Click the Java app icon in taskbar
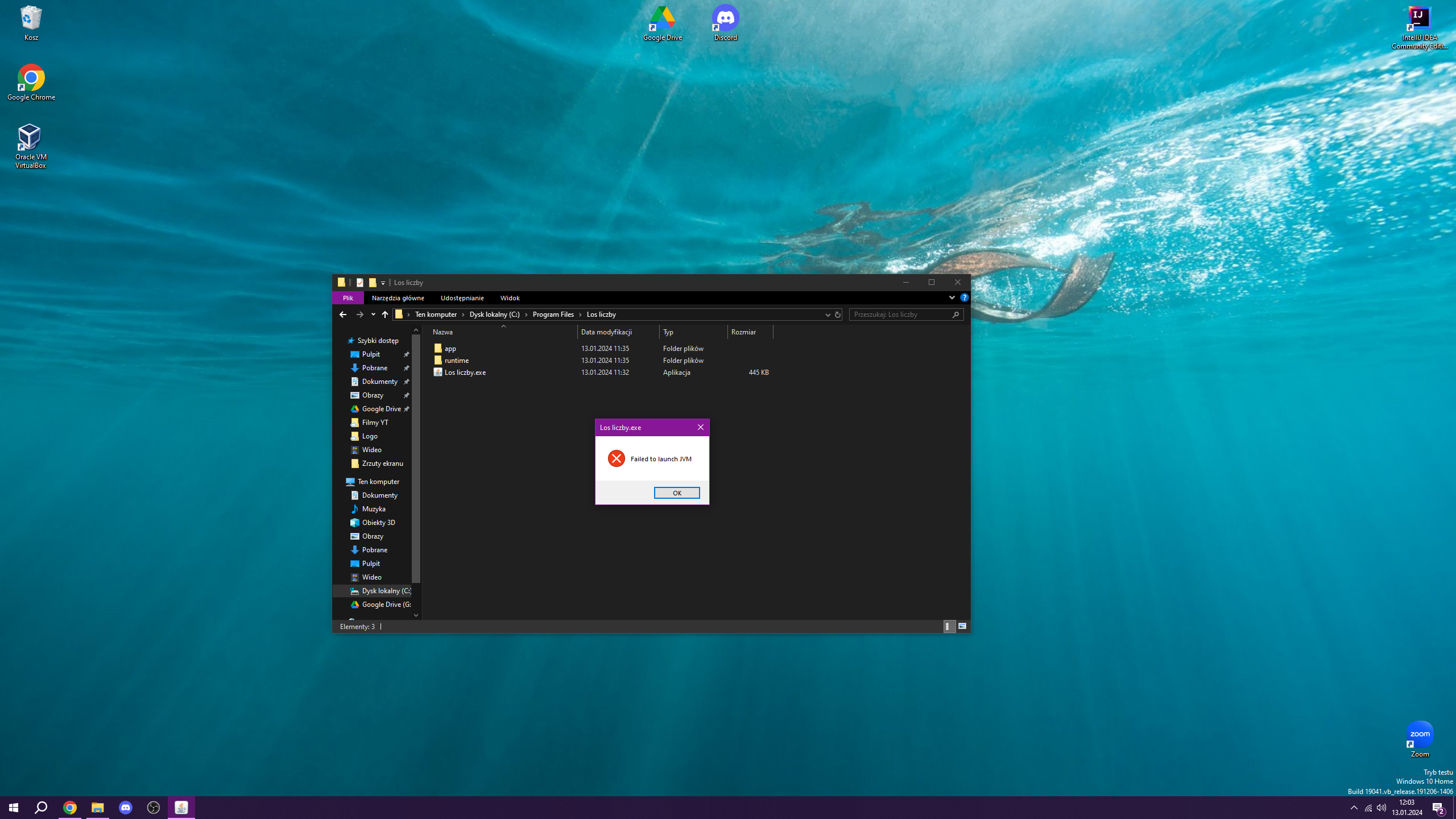Image resolution: width=1456 pixels, height=819 pixels. click(x=181, y=807)
